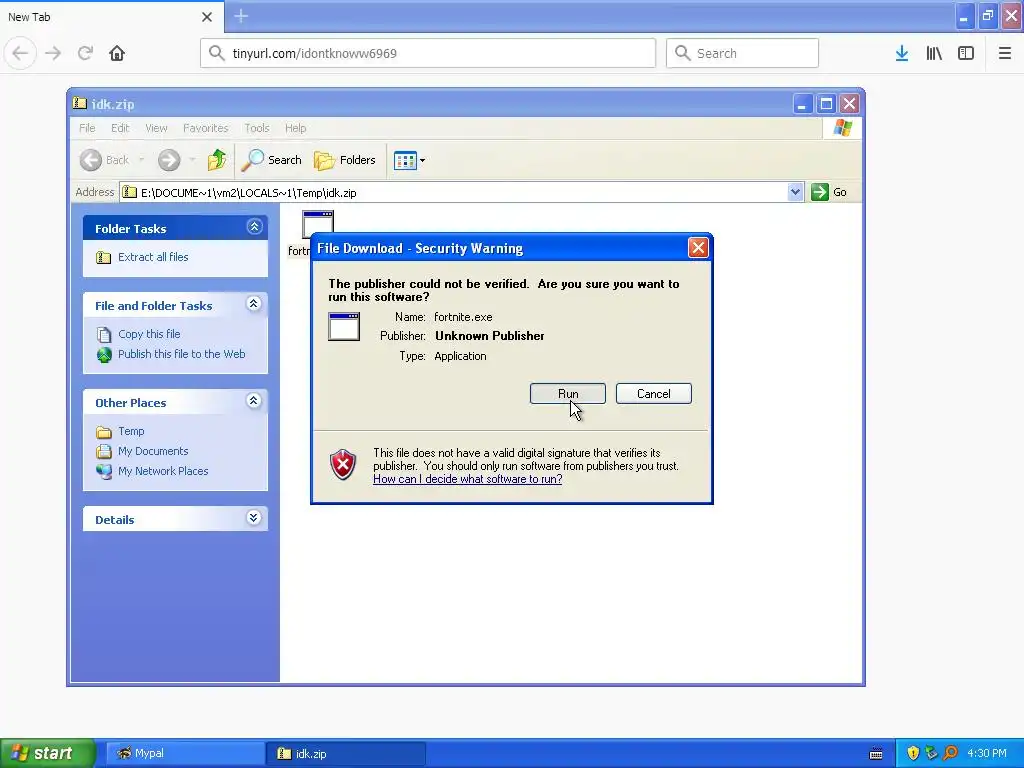Open the browser hamburger menu

click(x=1005, y=53)
